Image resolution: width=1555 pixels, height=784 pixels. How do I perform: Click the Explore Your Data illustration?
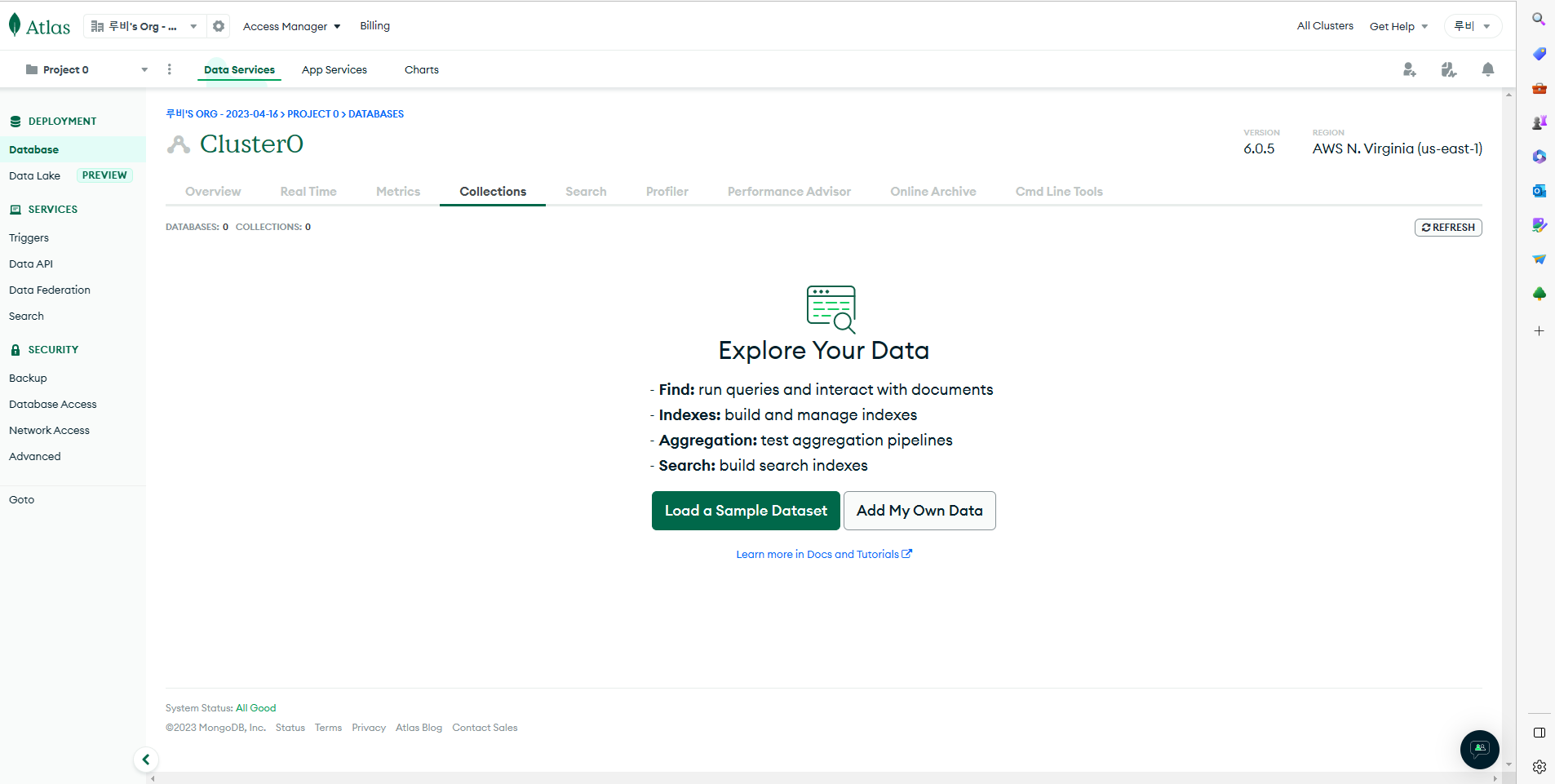tap(831, 309)
